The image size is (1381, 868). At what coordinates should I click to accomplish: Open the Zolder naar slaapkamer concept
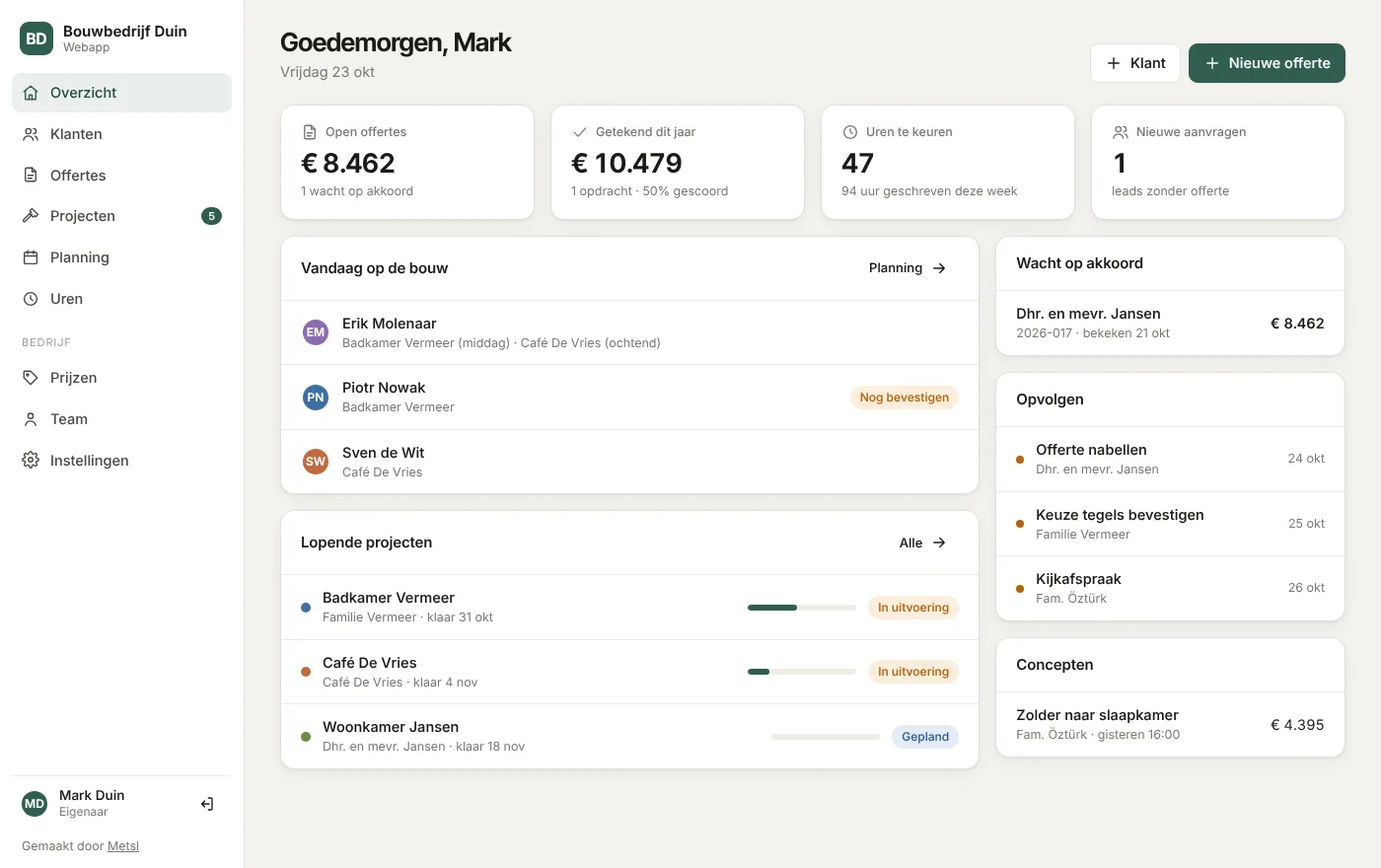click(x=1170, y=724)
